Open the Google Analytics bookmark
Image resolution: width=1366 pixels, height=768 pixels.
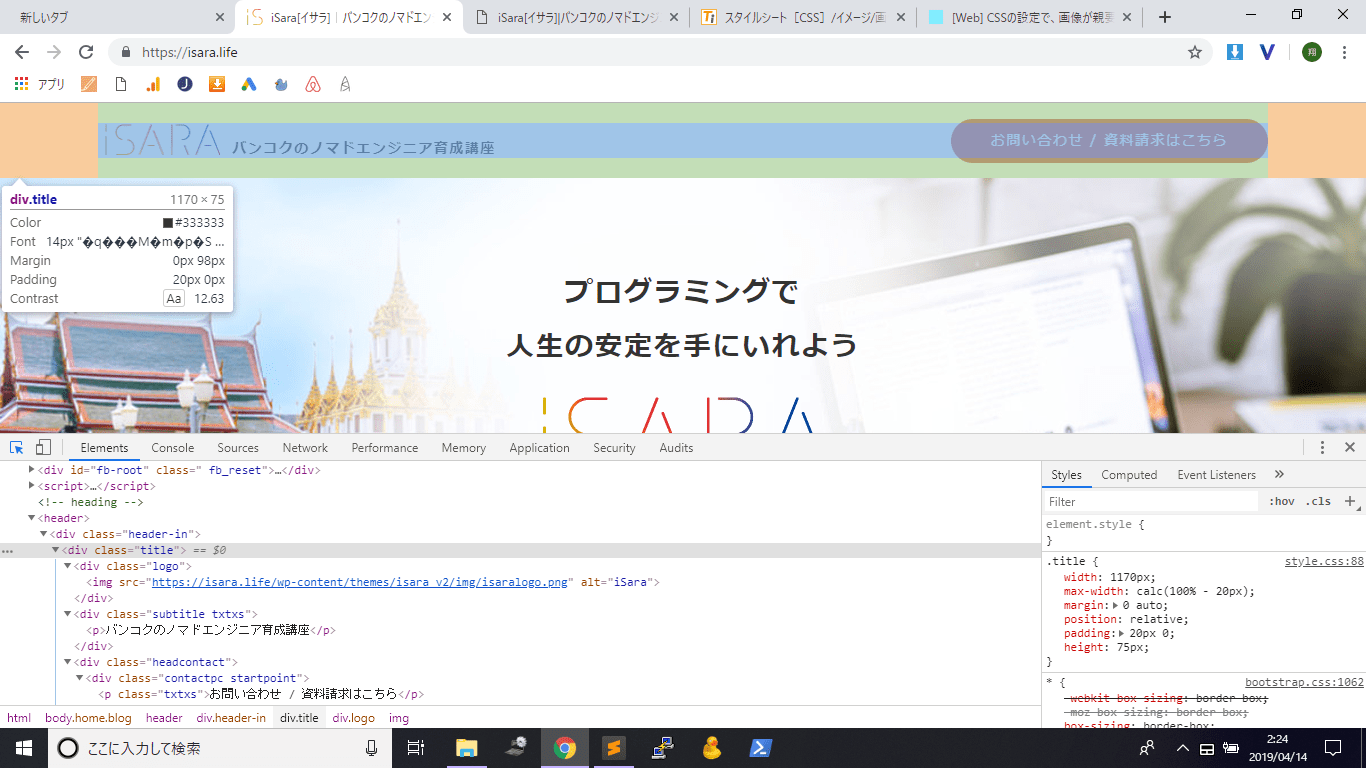coord(153,85)
